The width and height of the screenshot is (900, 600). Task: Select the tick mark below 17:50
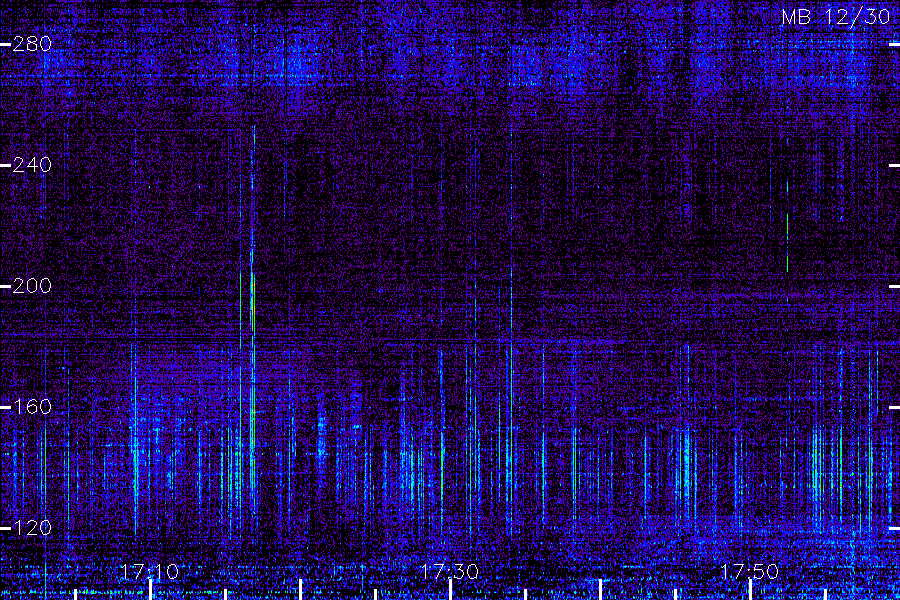click(x=750, y=590)
